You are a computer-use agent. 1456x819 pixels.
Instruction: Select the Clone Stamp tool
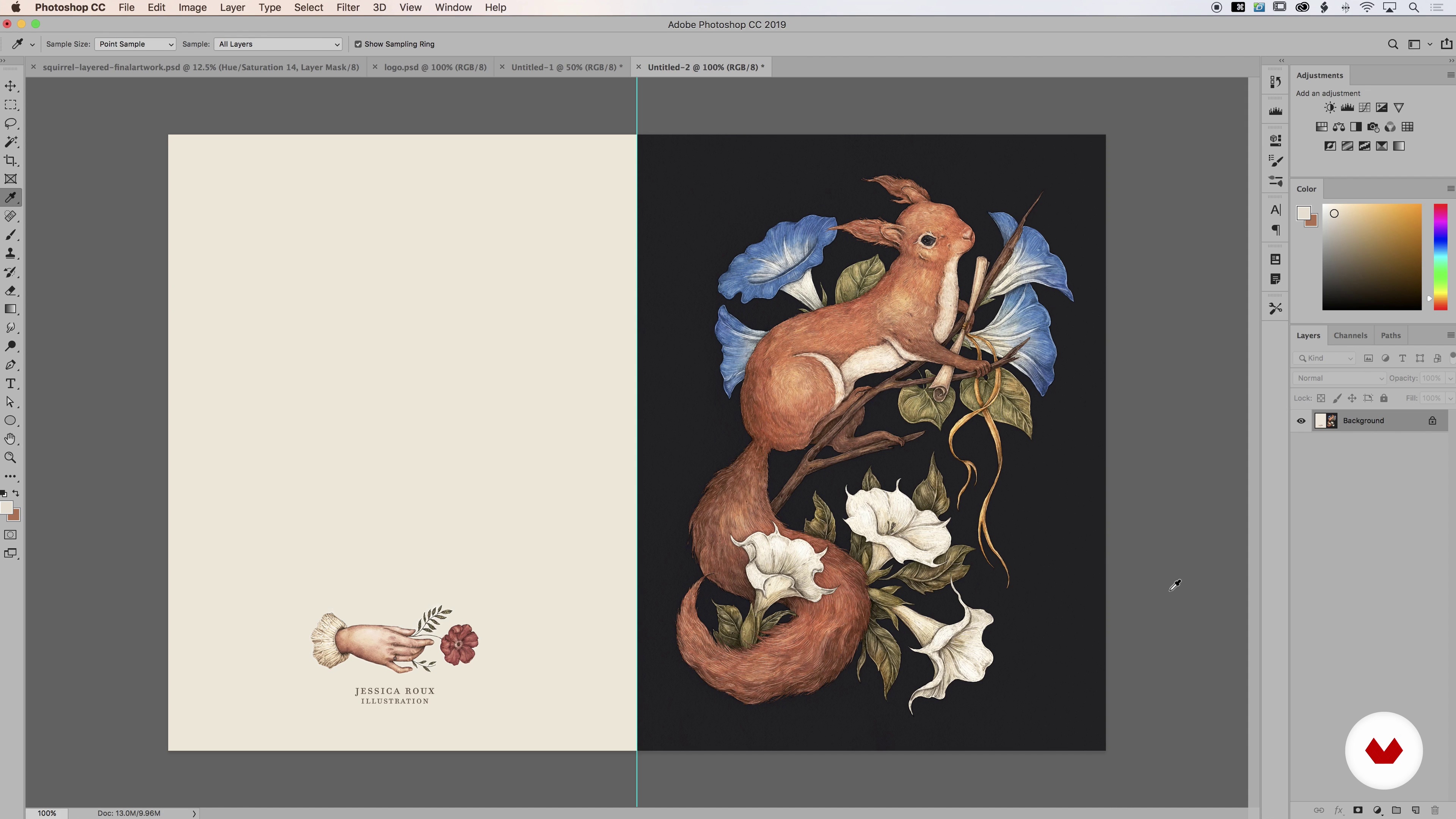tap(11, 254)
